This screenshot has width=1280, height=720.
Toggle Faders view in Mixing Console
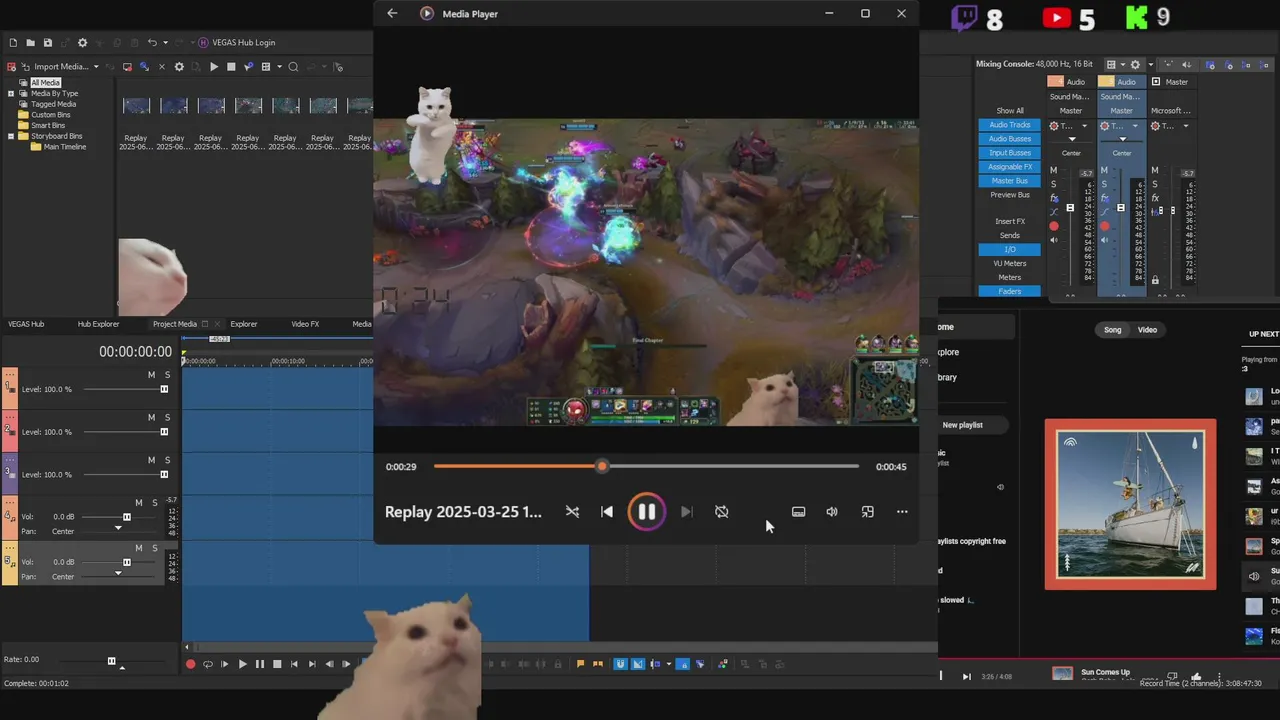point(1009,291)
